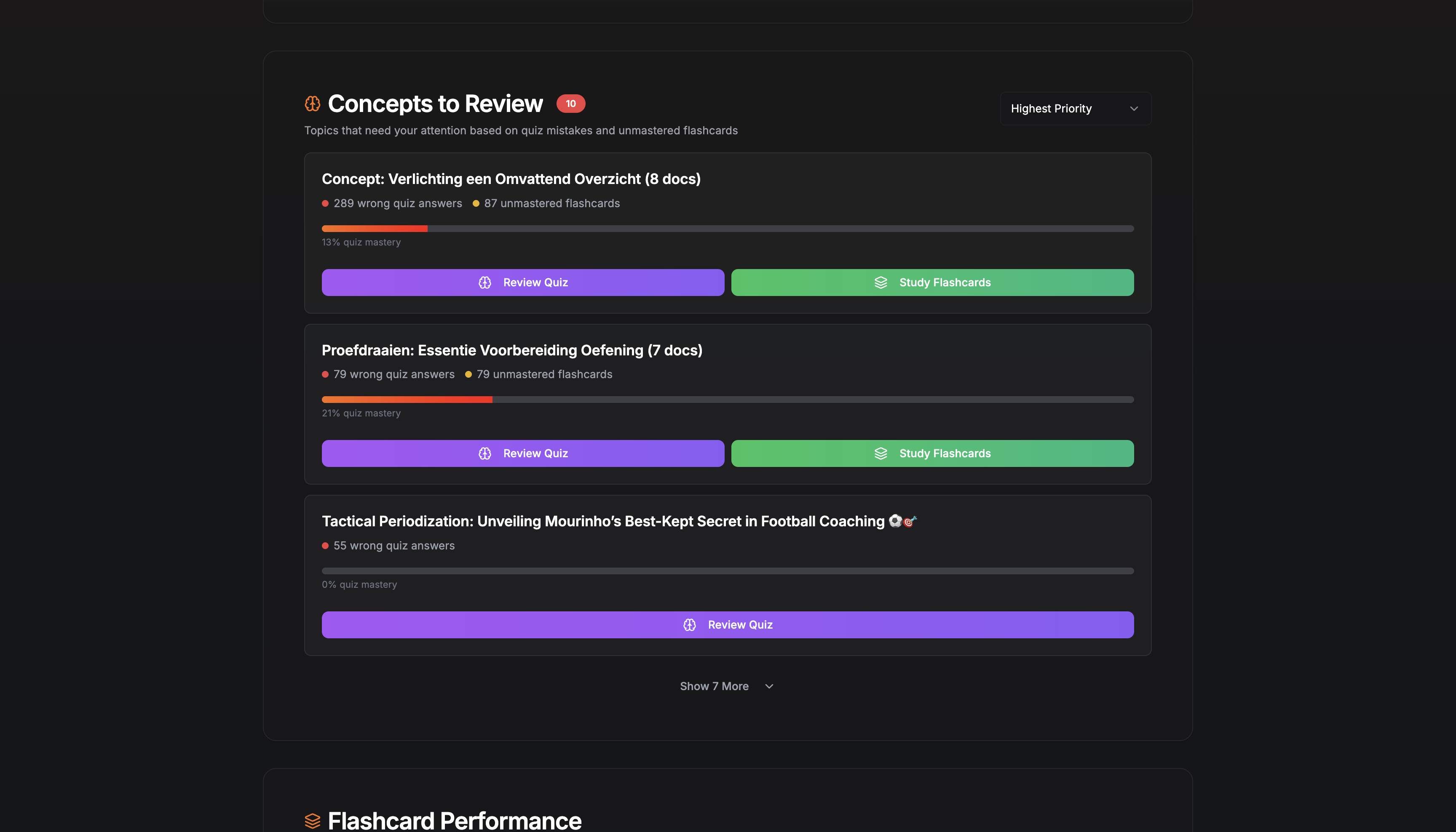Click the yellow dot beside 87 unmastered flashcards

[x=477, y=203]
